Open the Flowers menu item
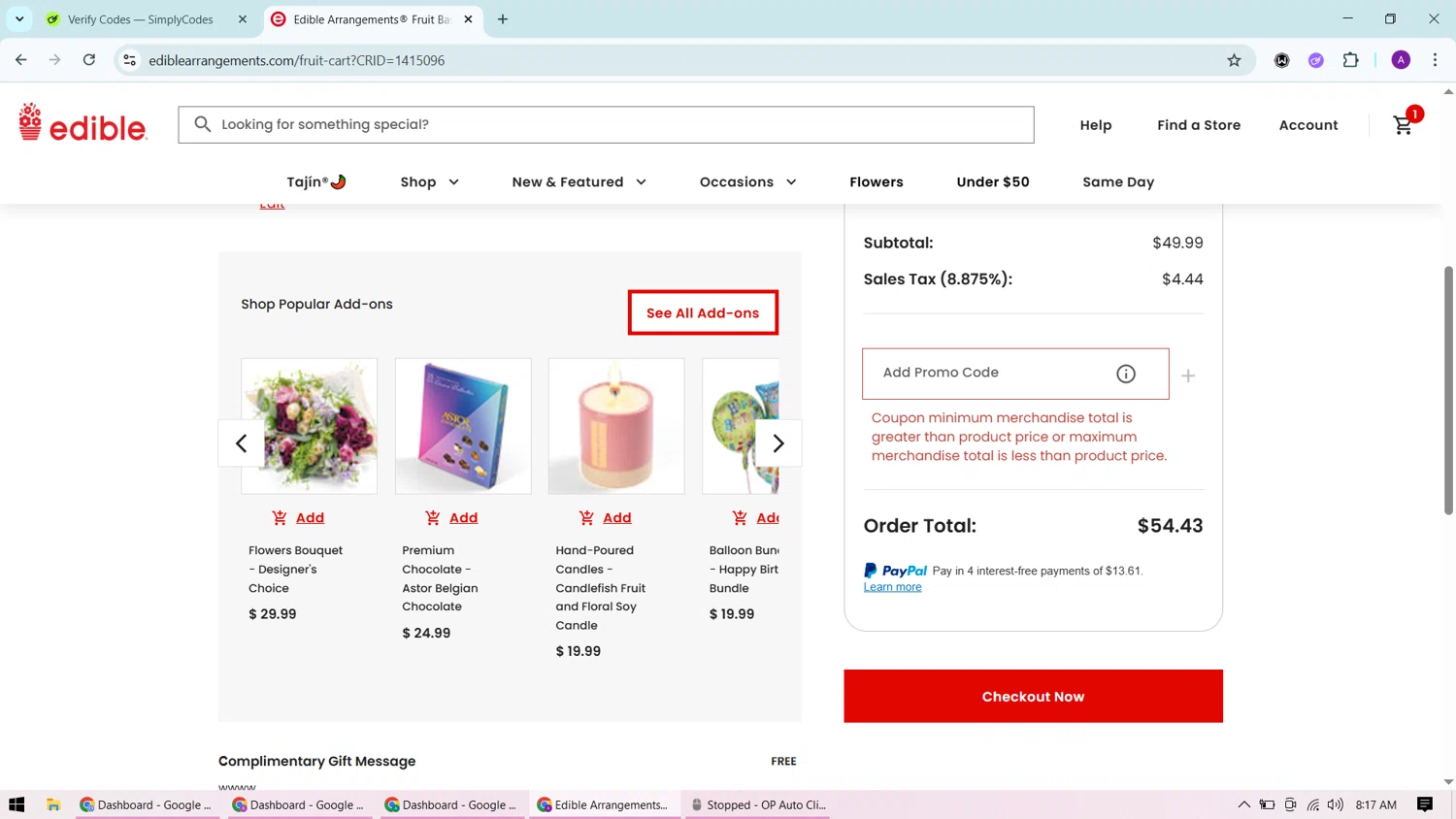 (x=877, y=182)
